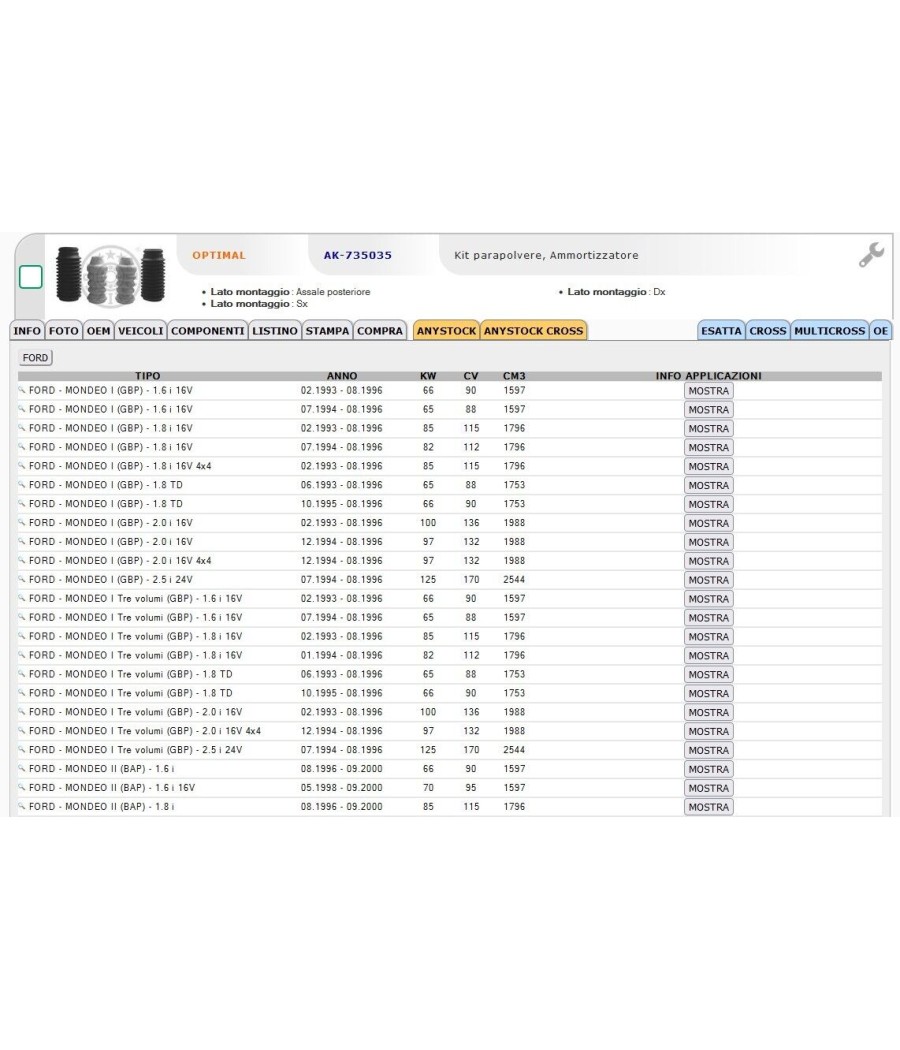Viewport: 900px width, 1050px height.
Task: Click MOSTRA for Mondeo II (BAP) 1.8 i
Action: coord(708,807)
